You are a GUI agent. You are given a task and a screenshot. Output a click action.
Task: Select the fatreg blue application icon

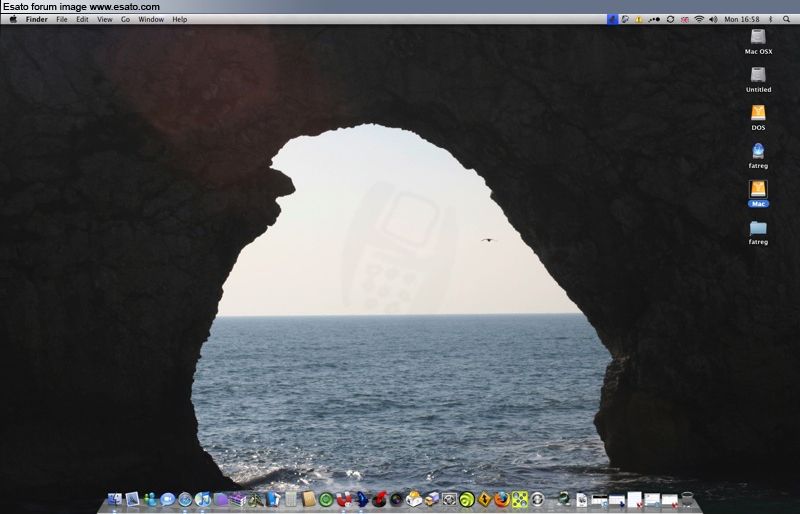click(758, 151)
